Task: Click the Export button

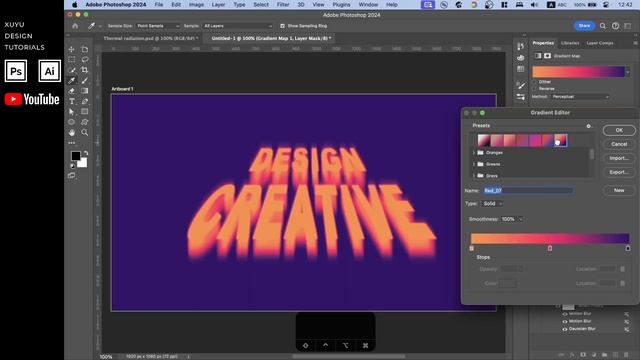Action: coord(619,172)
